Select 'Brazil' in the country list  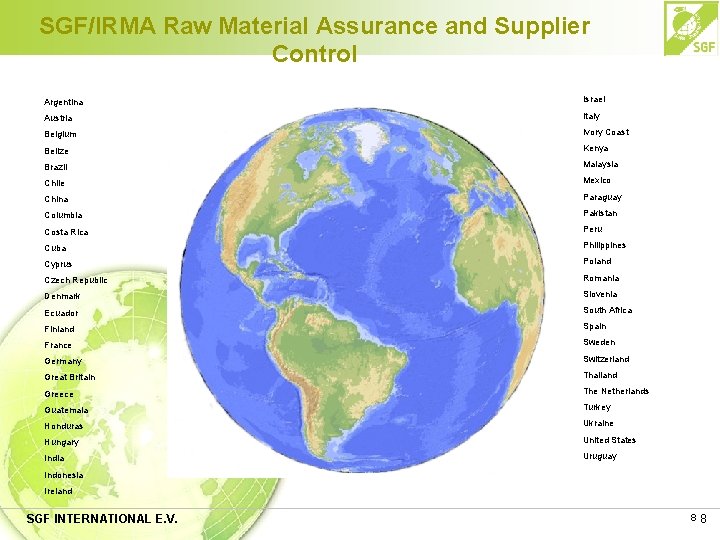coord(56,167)
